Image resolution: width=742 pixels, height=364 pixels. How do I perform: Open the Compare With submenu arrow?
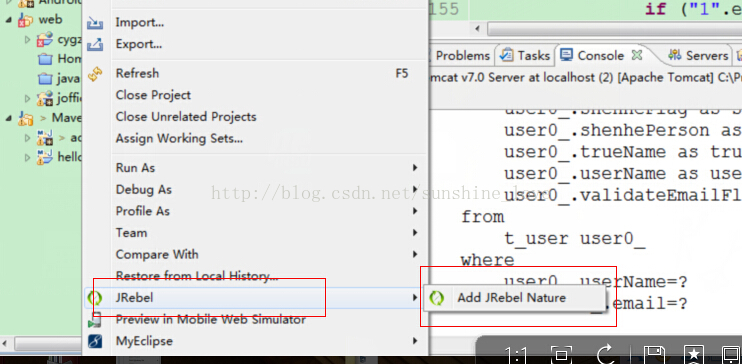coord(415,254)
